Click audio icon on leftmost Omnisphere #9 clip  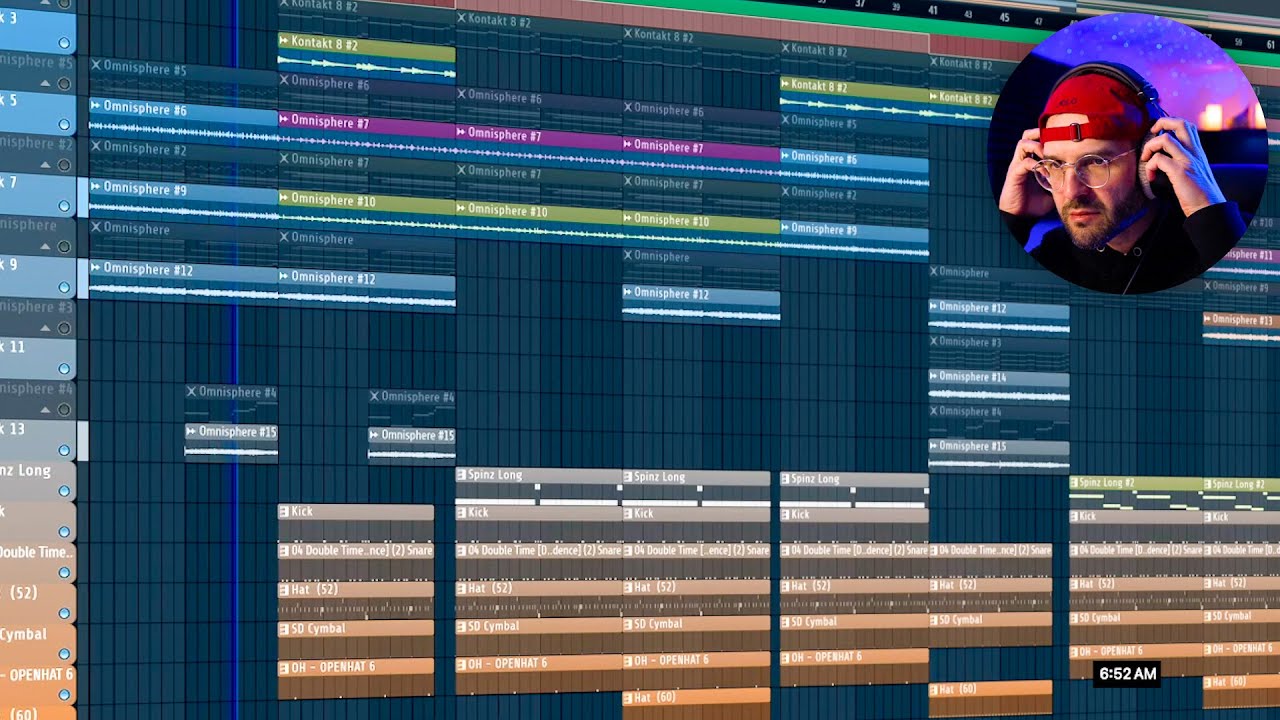click(95, 188)
